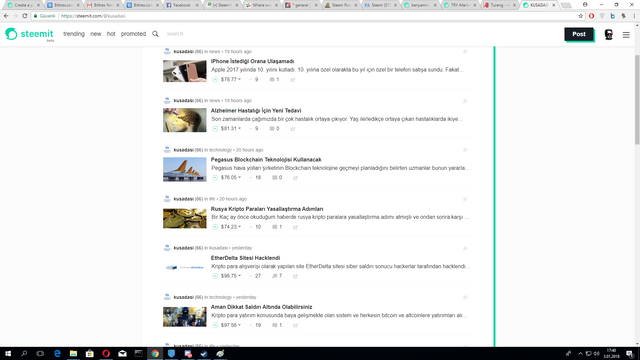This screenshot has width=640, height=360.
Task: Upvote the Pegasus Blockchain Teknolojisi Kullanacak post
Action: coord(215,178)
